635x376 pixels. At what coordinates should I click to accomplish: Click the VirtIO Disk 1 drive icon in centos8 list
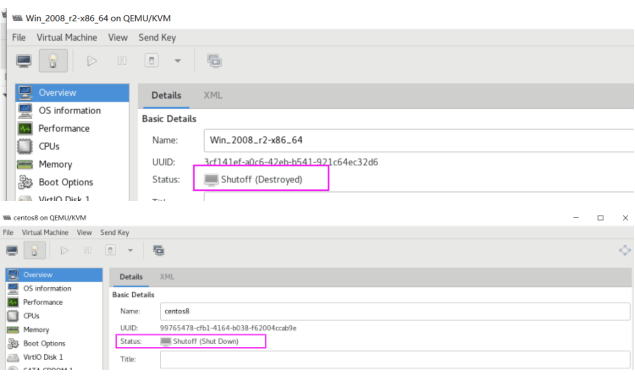pyautogui.click(x=13, y=357)
